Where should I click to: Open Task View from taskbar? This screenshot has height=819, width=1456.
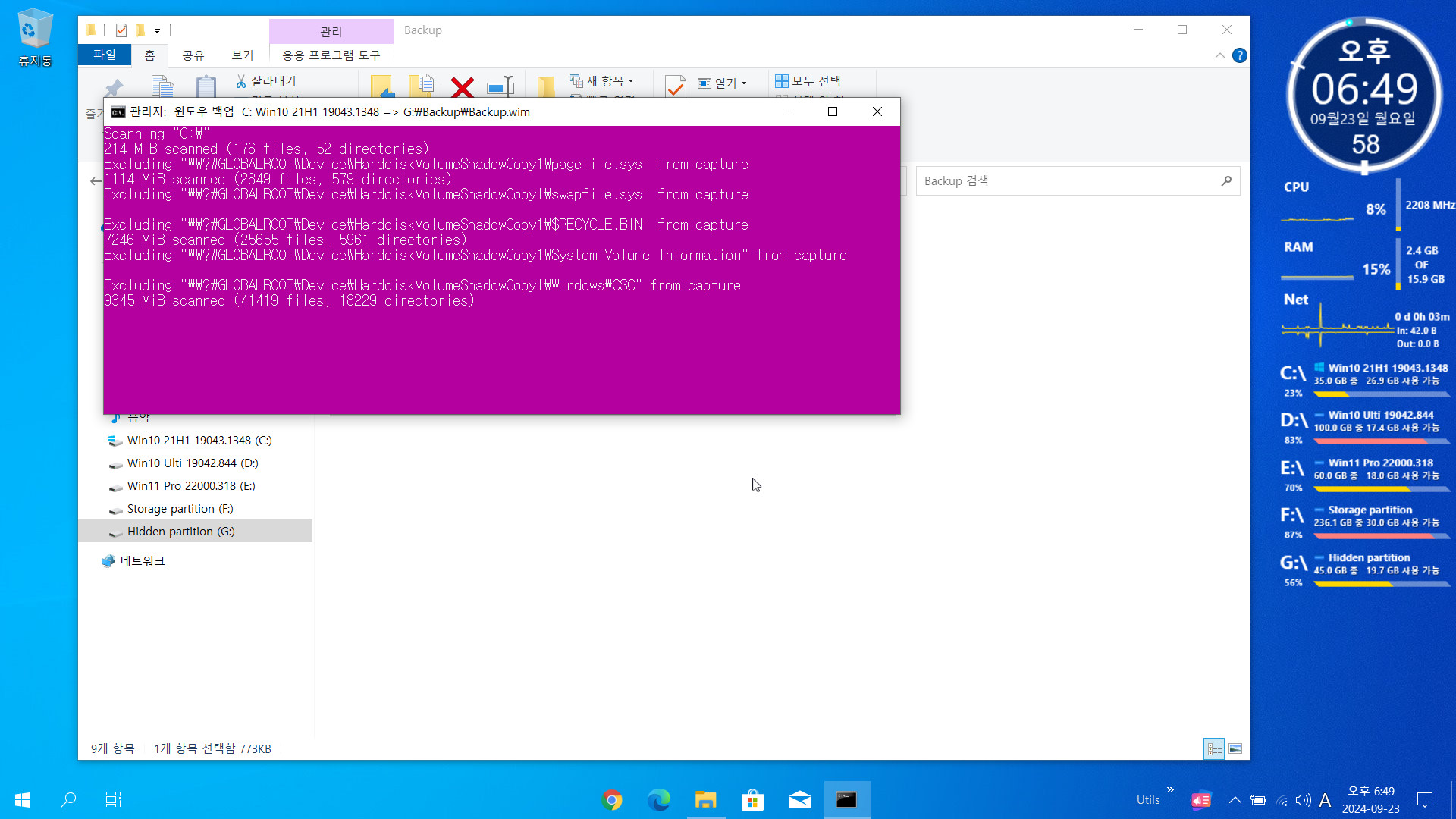click(113, 800)
